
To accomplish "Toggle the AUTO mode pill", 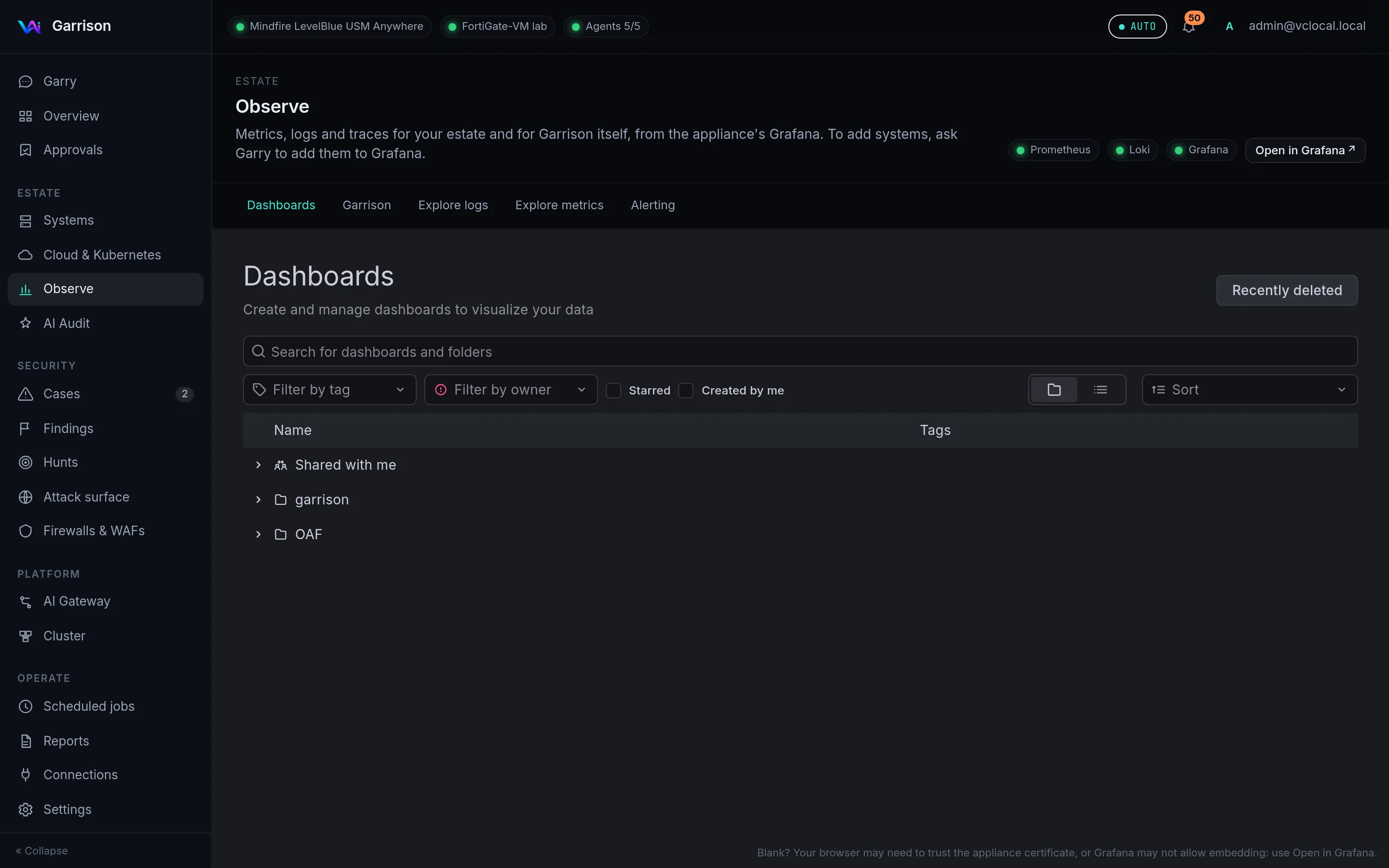I will pos(1137,27).
